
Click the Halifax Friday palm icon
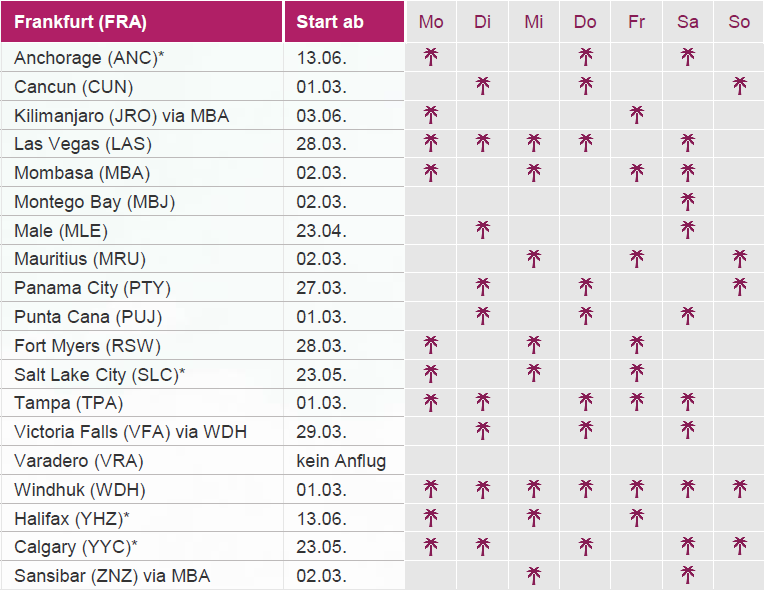coord(636,518)
